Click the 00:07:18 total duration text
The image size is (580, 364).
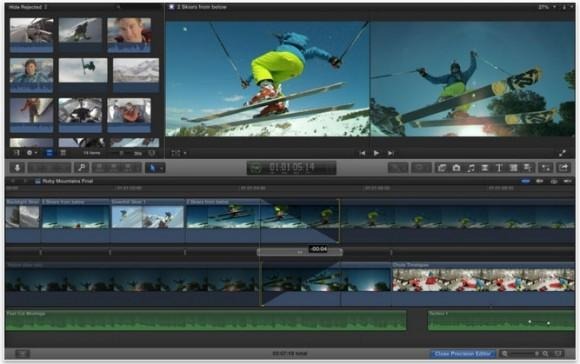290,354
